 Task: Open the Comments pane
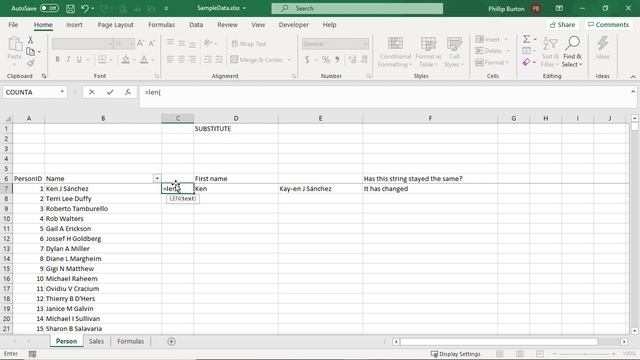coord(608,25)
